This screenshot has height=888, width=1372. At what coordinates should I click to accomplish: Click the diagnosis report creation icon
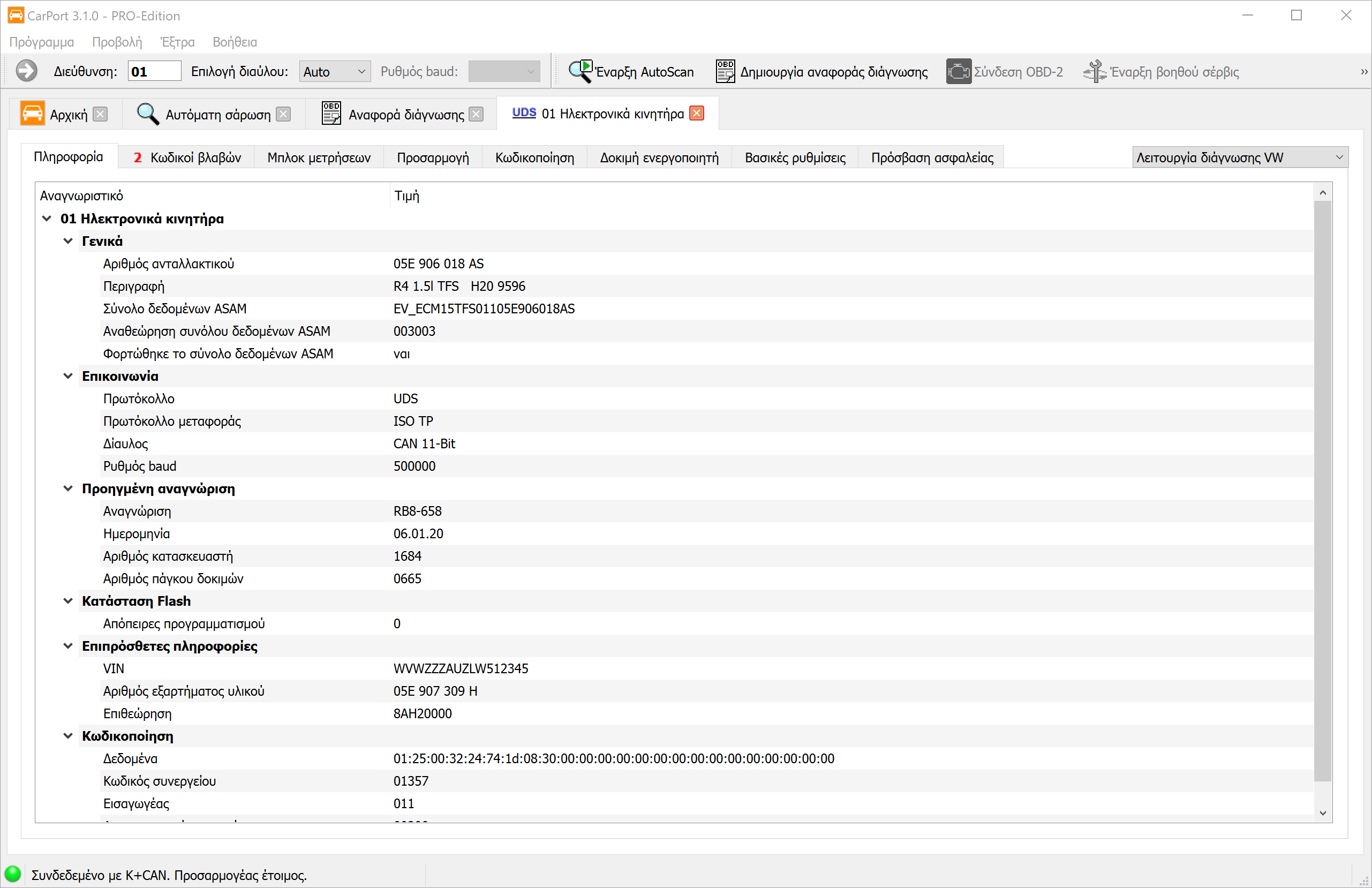point(725,72)
